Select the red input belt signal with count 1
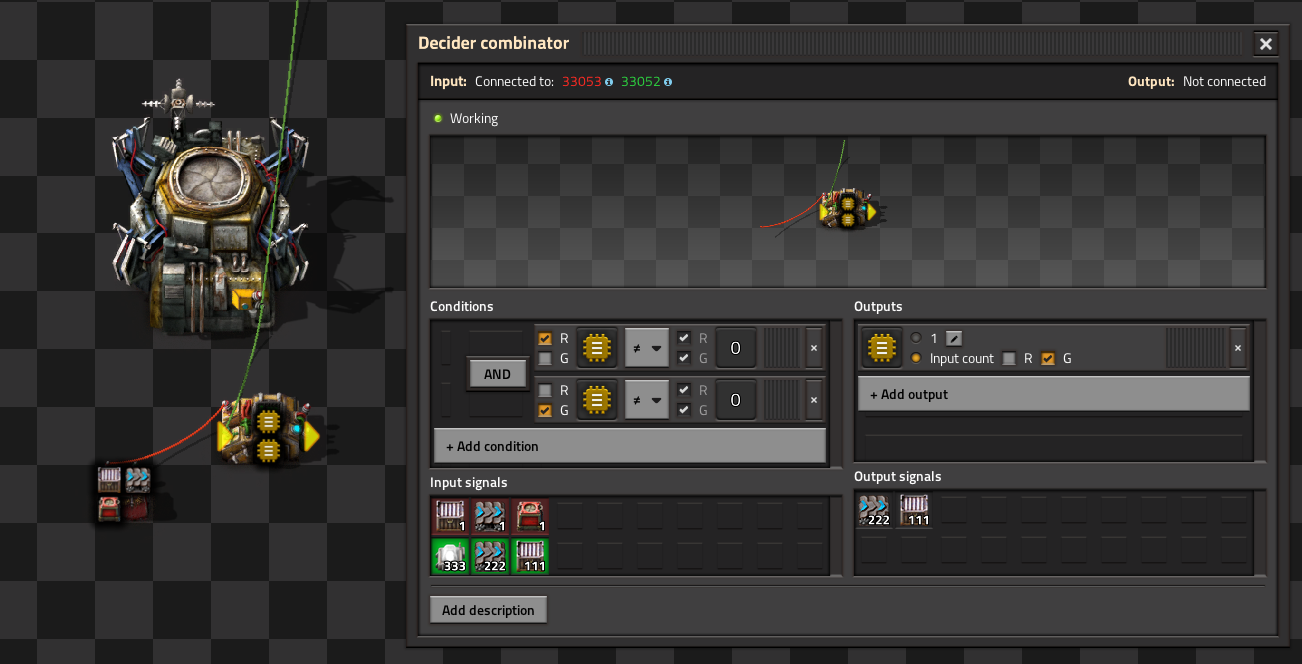 489,517
